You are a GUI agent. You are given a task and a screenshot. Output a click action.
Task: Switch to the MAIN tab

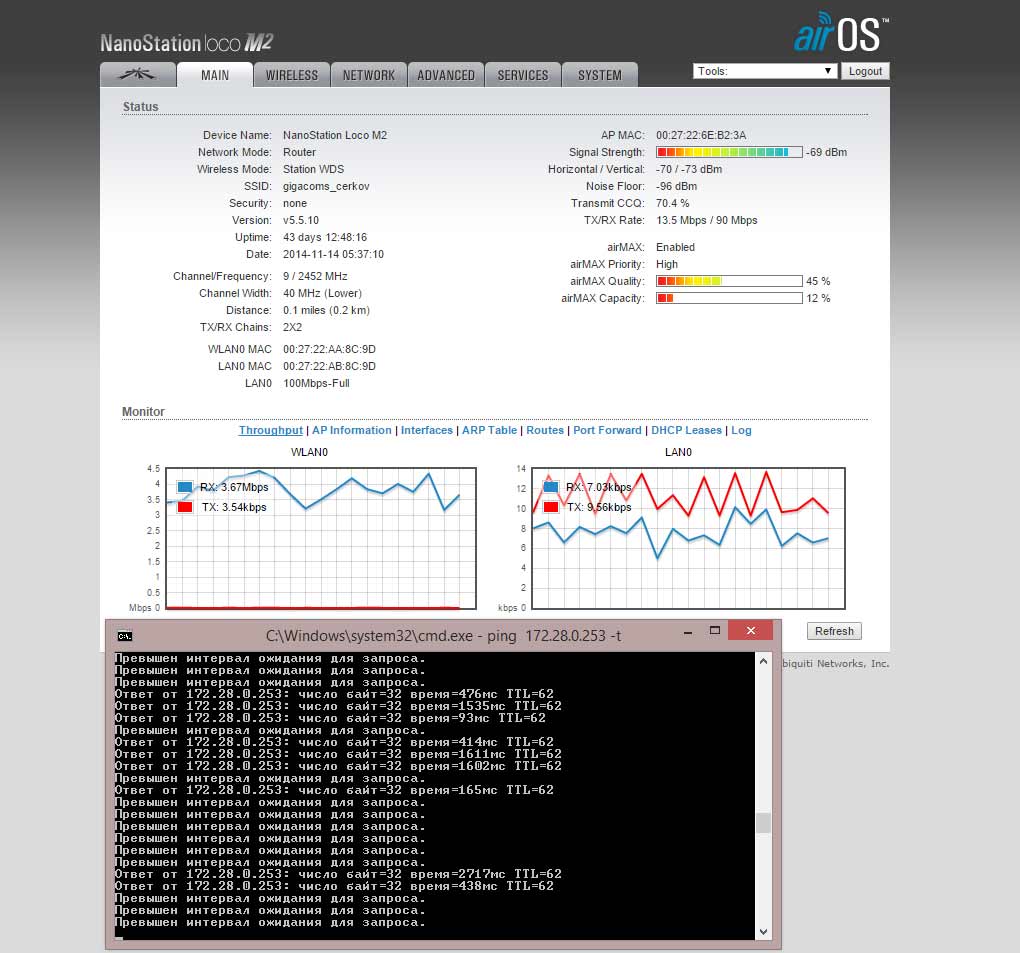click(215, 75)
